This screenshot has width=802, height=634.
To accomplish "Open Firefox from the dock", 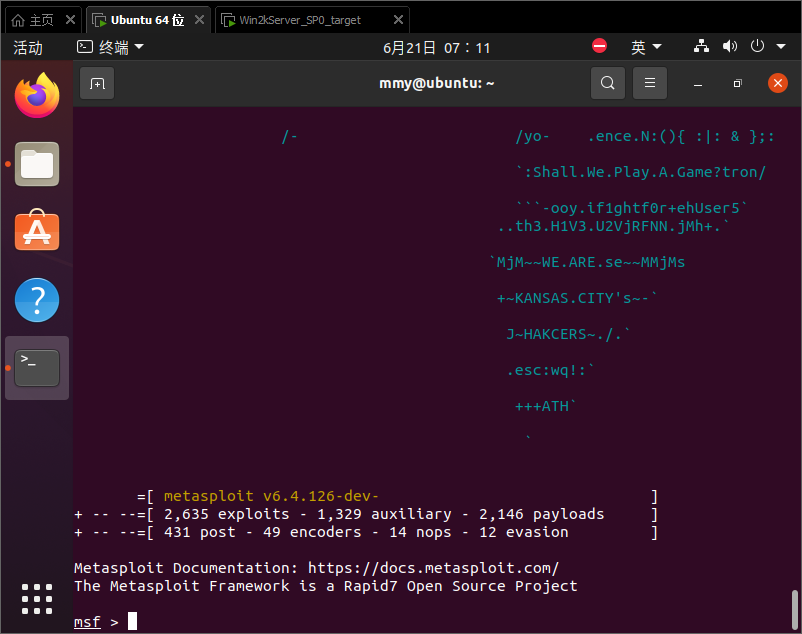I will [x=37, y=96].
